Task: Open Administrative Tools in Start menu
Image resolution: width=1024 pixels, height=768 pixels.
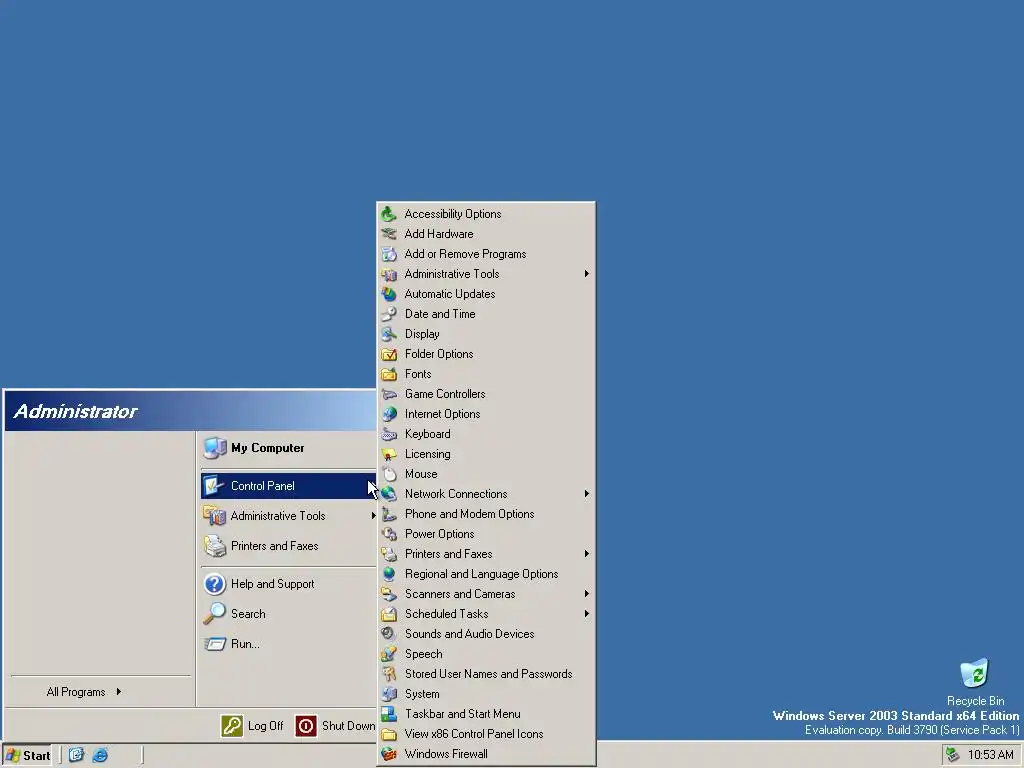Action: [289, 516]
